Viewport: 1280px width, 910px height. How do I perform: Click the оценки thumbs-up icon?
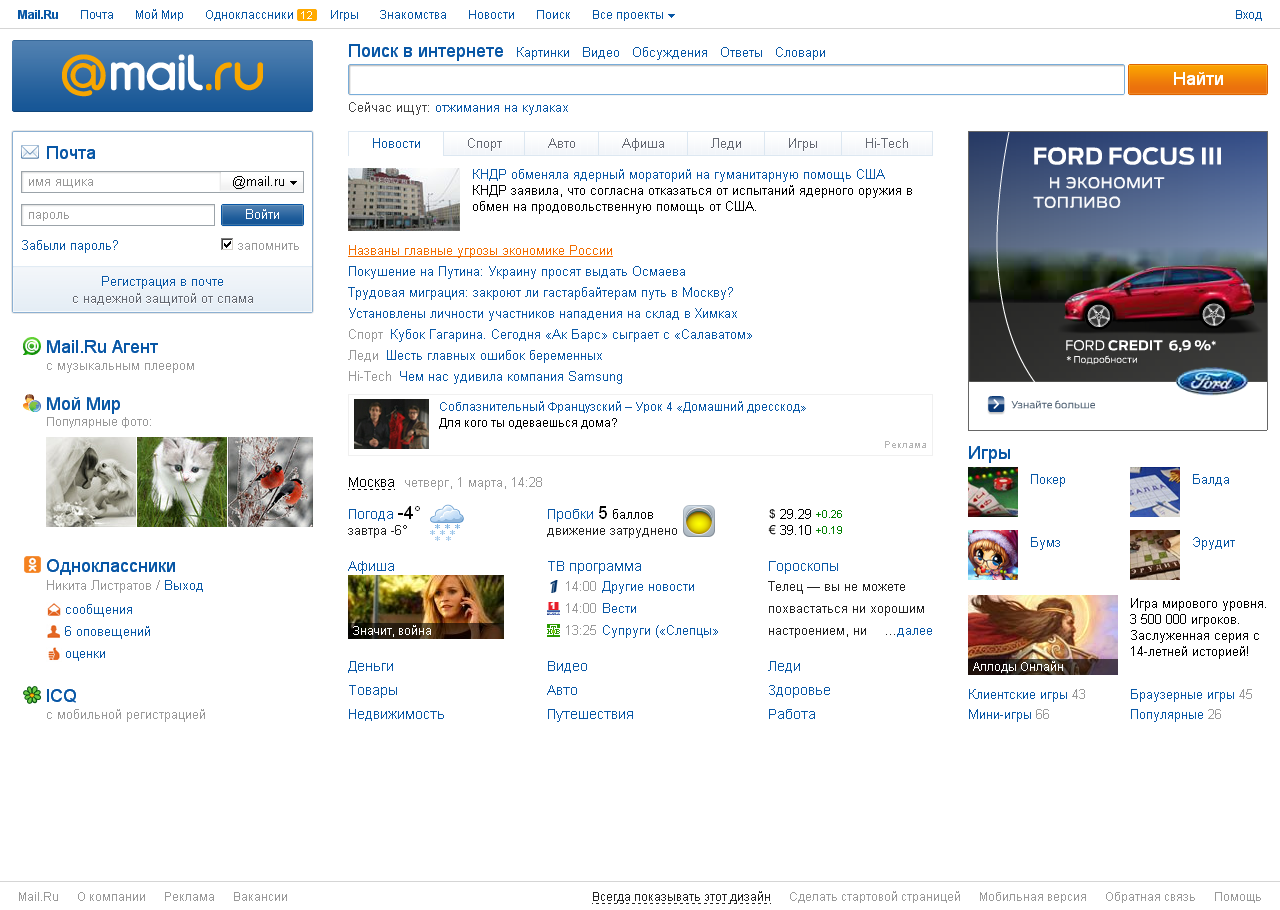point(54,653)
